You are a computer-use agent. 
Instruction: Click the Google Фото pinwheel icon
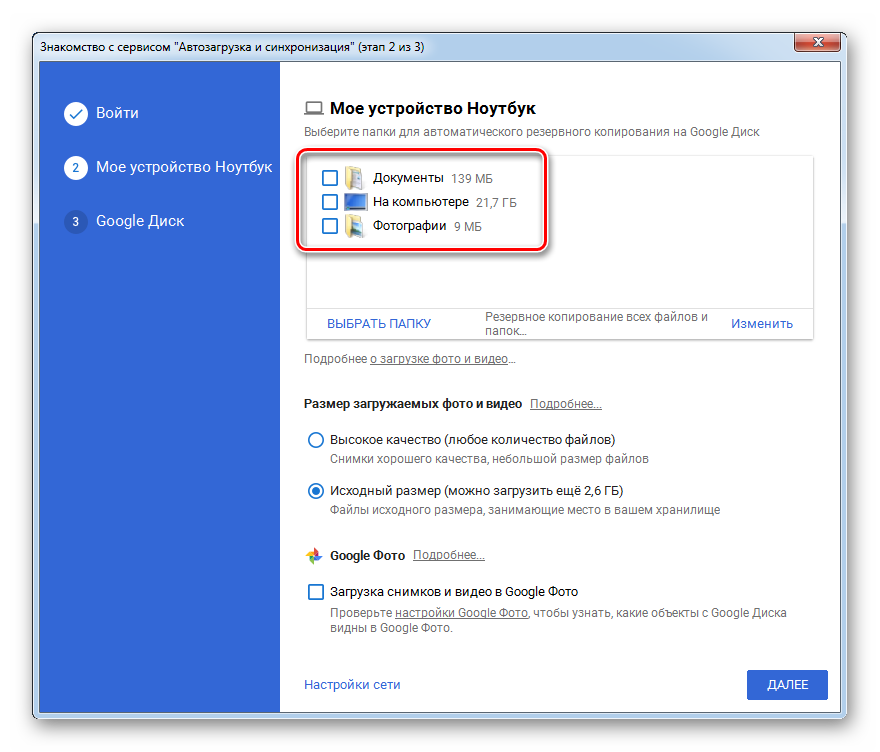tap(314, 556)
